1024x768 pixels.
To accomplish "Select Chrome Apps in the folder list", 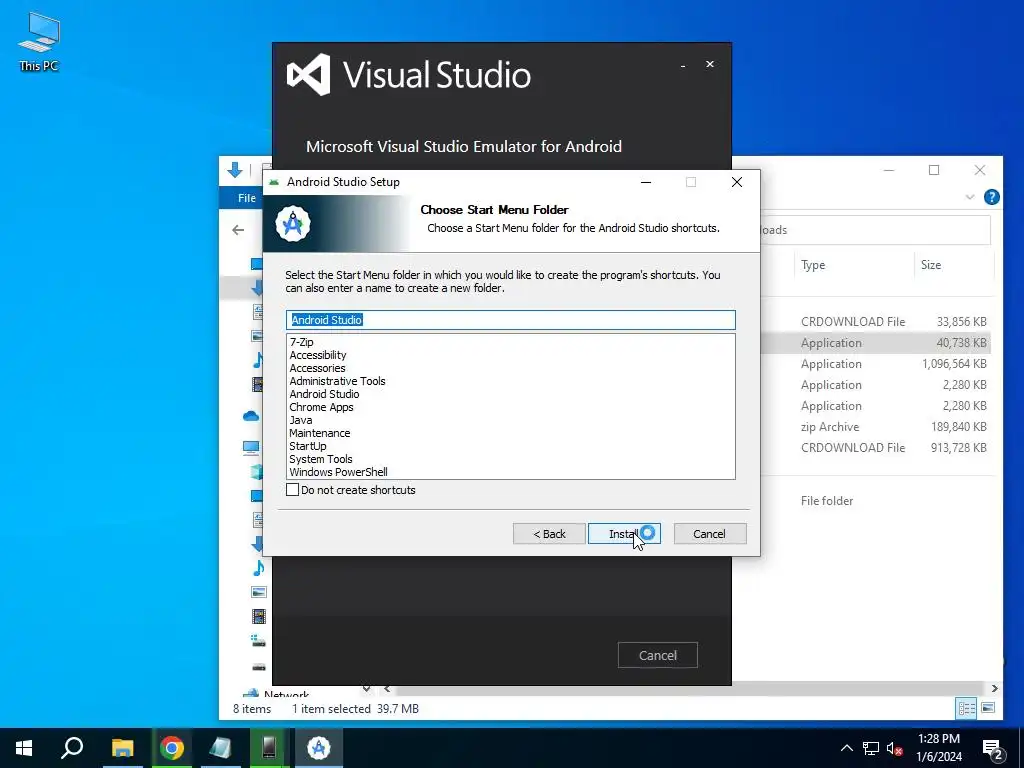I will [321, 408].
